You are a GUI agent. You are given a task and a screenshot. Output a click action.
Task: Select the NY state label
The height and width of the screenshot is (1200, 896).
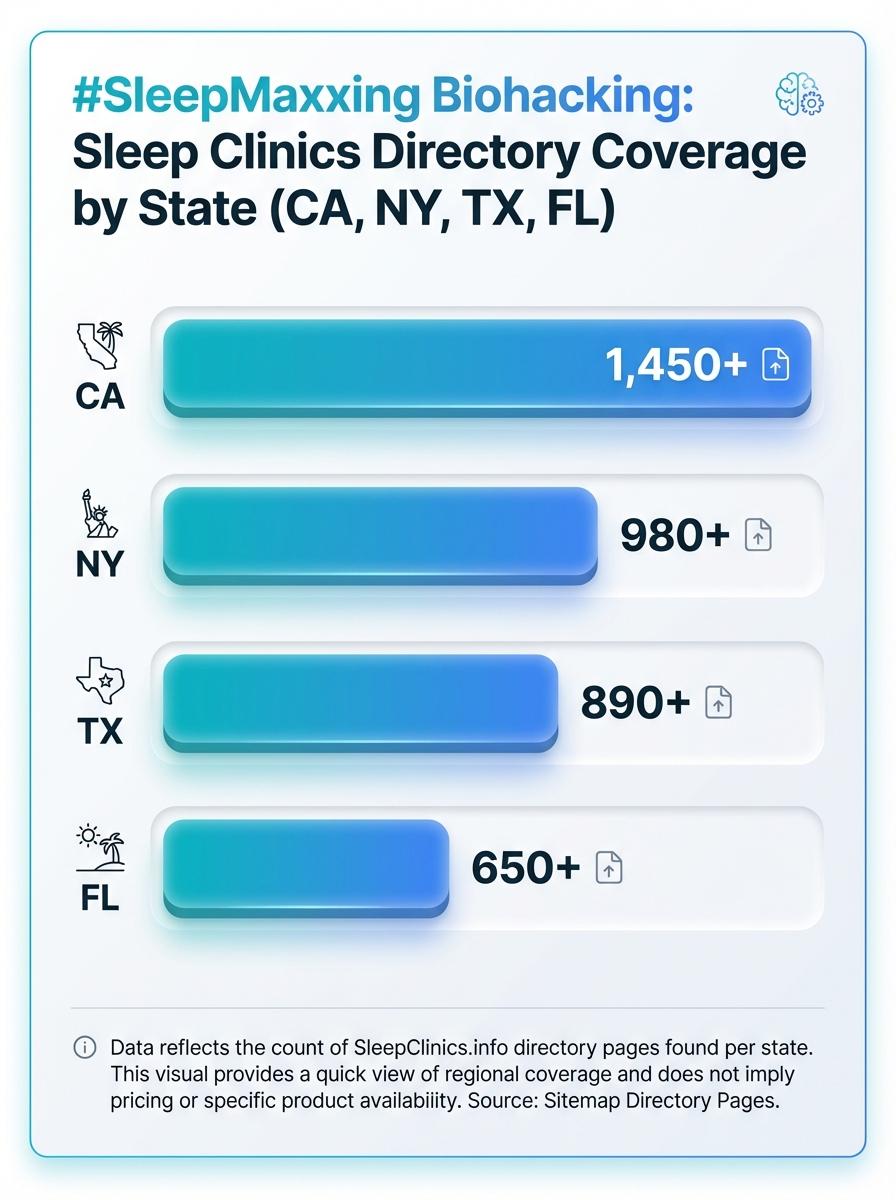pyautogui.click(x=99, y=565)
